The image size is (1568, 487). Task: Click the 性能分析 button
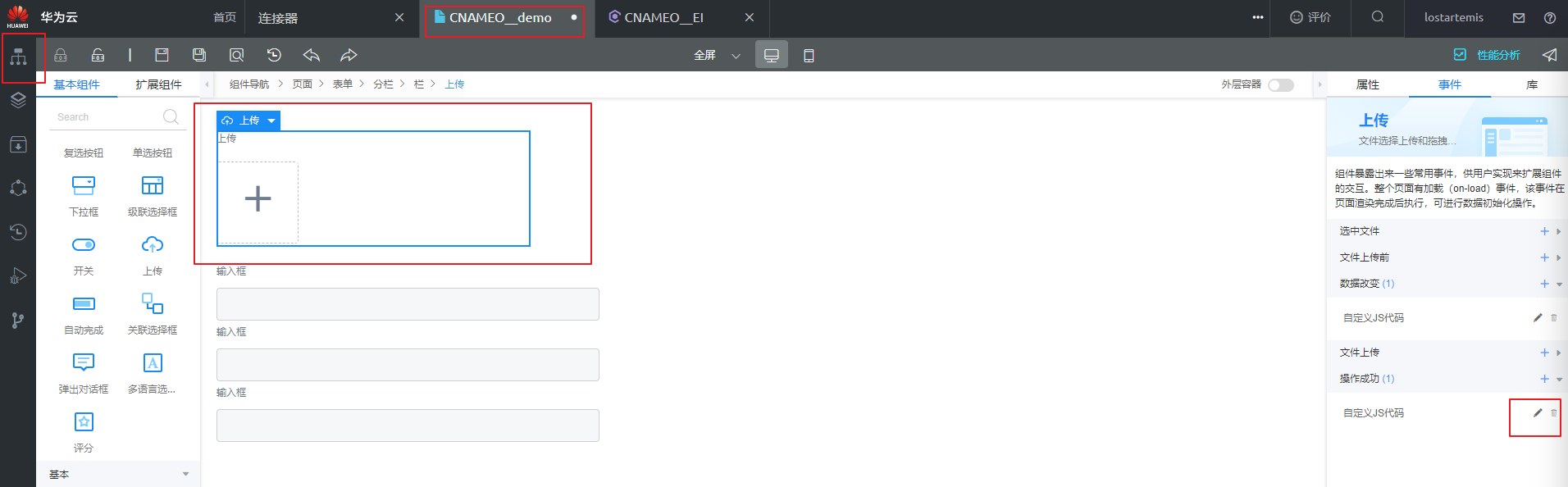click(x=1487, y=55)
